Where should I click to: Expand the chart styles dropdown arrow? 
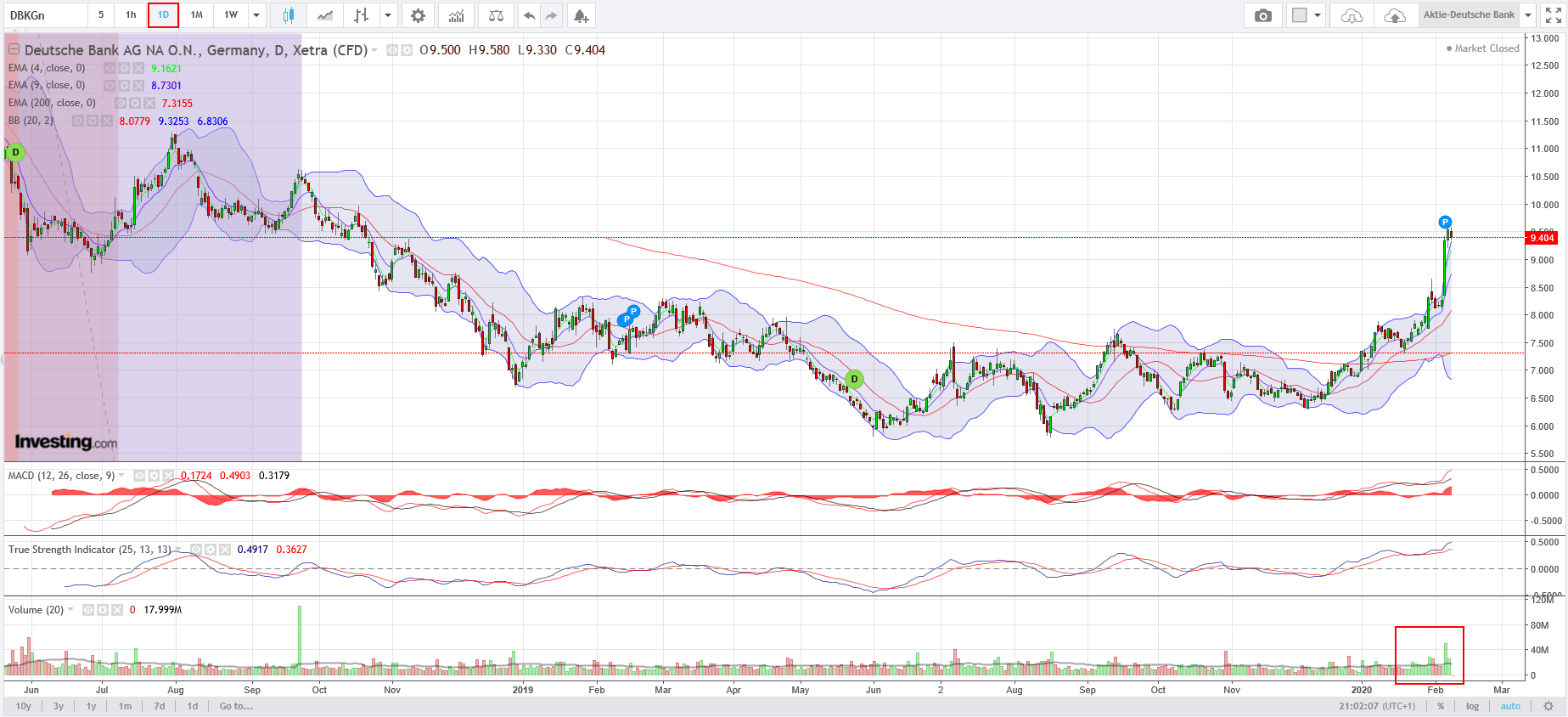click(x=388, y=15)
